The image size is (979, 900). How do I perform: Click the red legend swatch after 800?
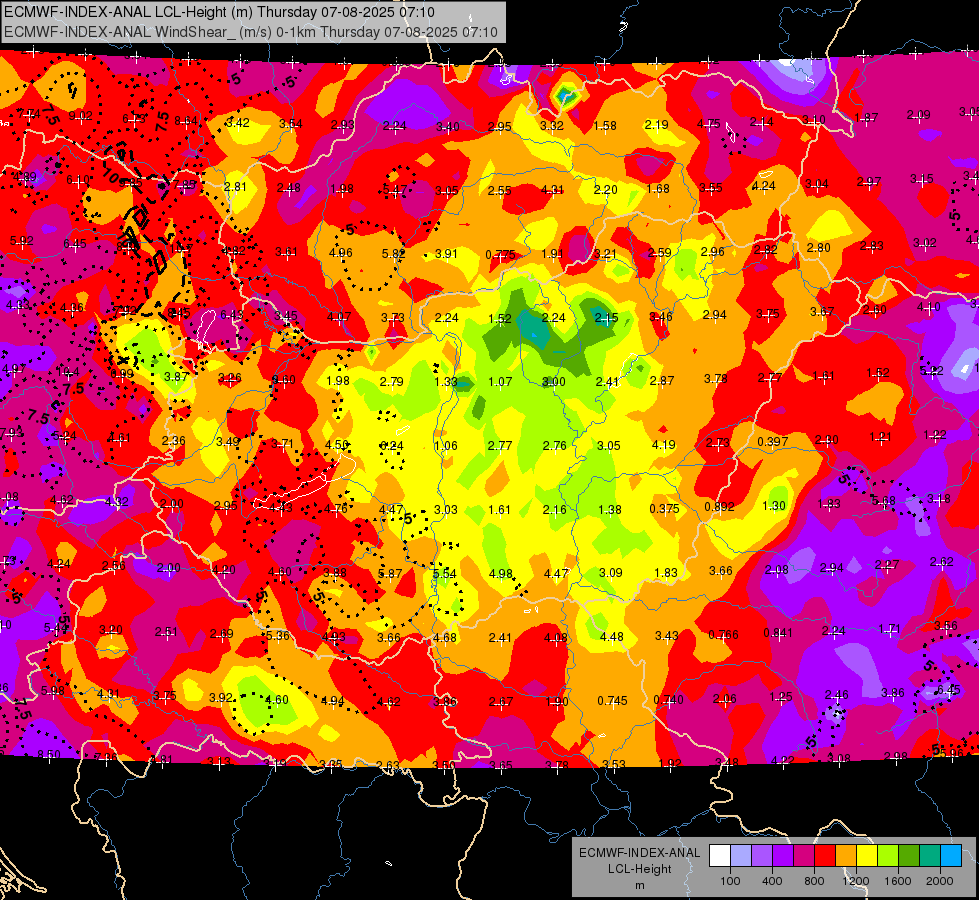pos(825,856)
